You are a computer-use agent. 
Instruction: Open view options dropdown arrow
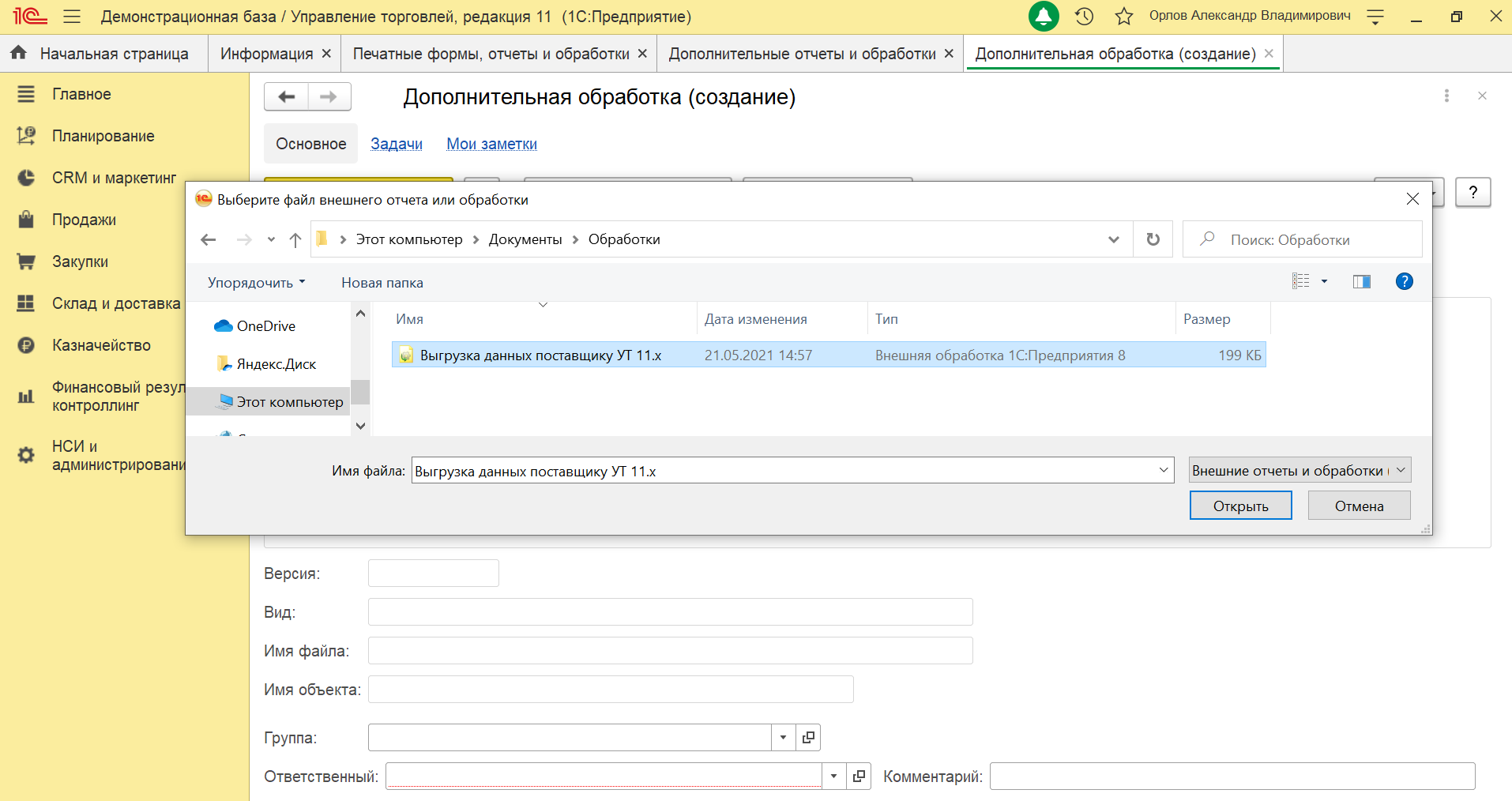click(1325, 281)
